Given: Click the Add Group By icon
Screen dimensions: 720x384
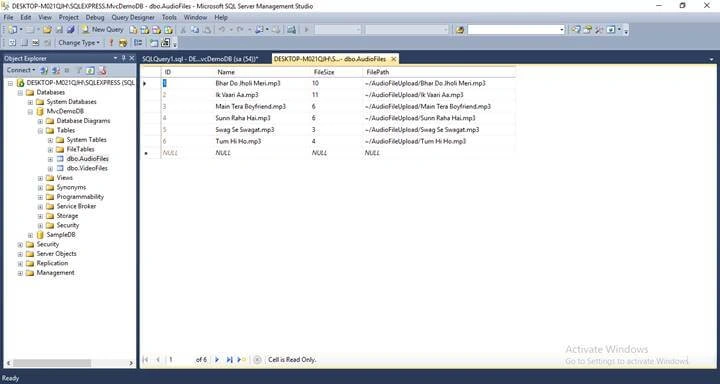Looking at the screenshot, I should [138, 43].
